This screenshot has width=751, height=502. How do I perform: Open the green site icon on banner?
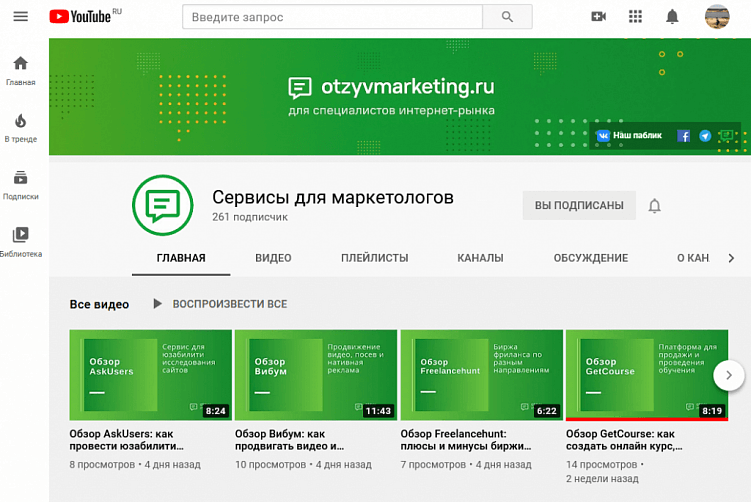(x=726, y=136)
